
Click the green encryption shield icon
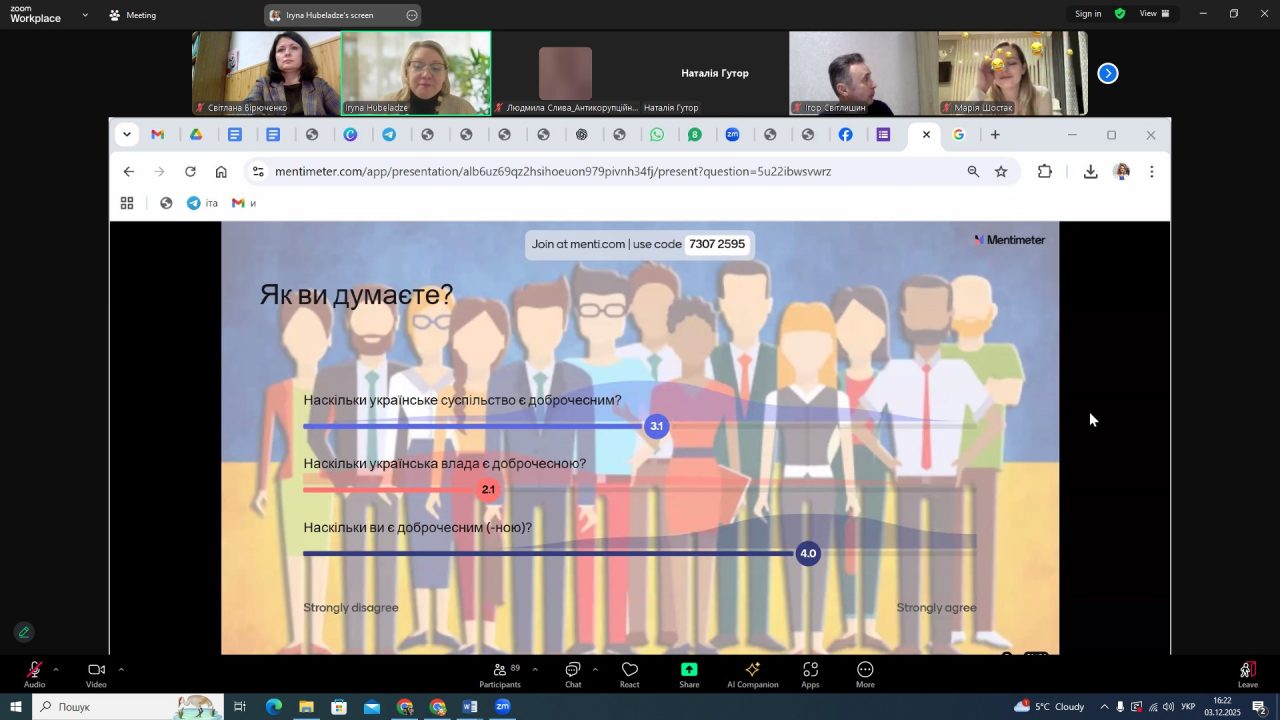coord(1120,14)
